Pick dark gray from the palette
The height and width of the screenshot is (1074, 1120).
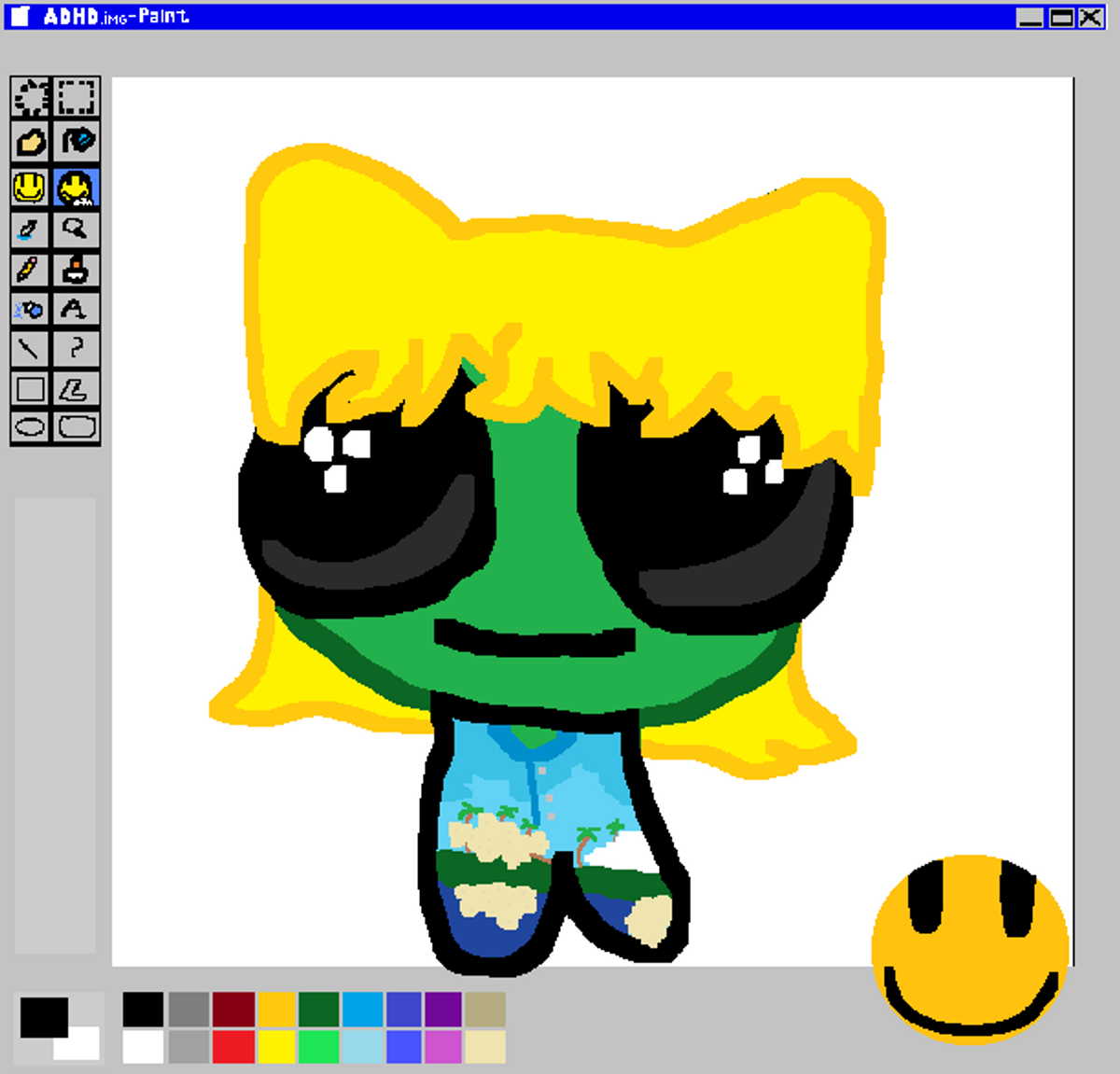pyautogui.click(x=189, y=1010)
